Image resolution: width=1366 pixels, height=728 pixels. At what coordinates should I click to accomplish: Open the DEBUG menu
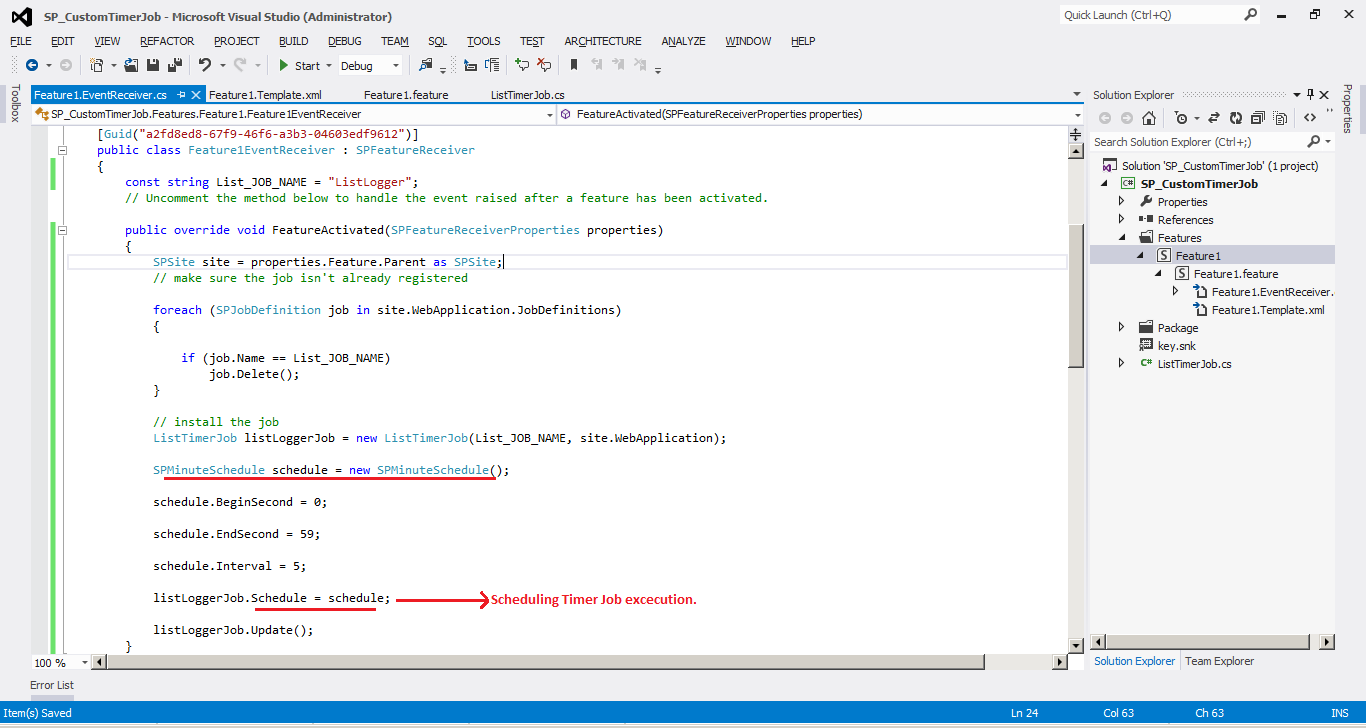tap(345, 41)
